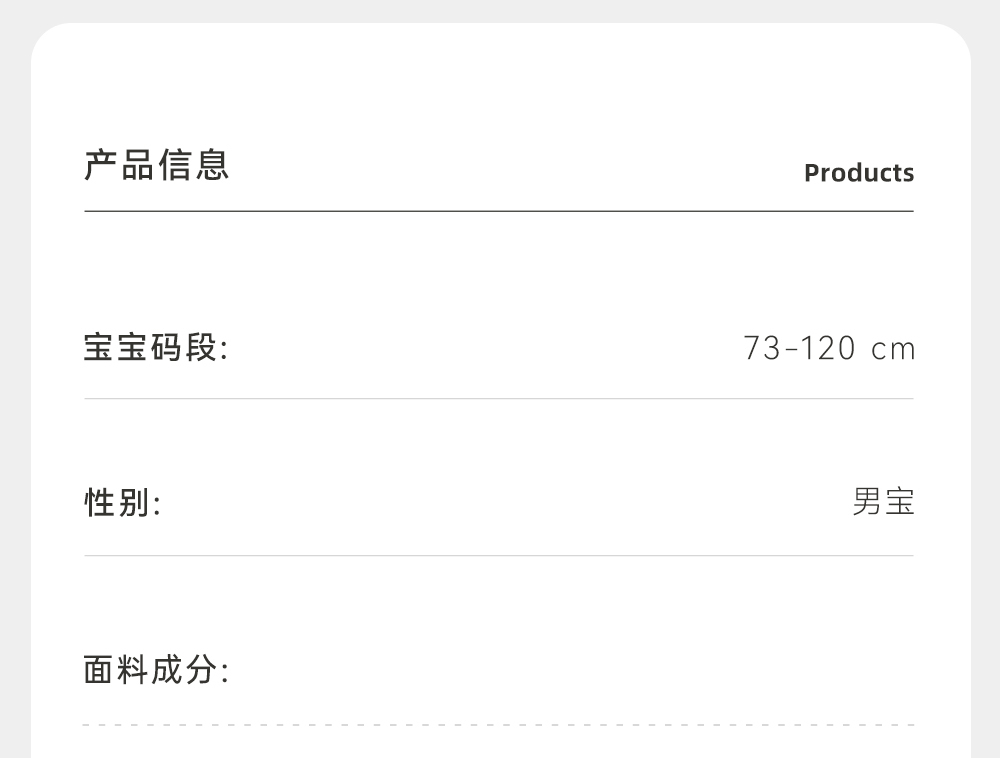
Task: Click the thin divider below the 宝宝码段 row
Action: tap(498, 399)
